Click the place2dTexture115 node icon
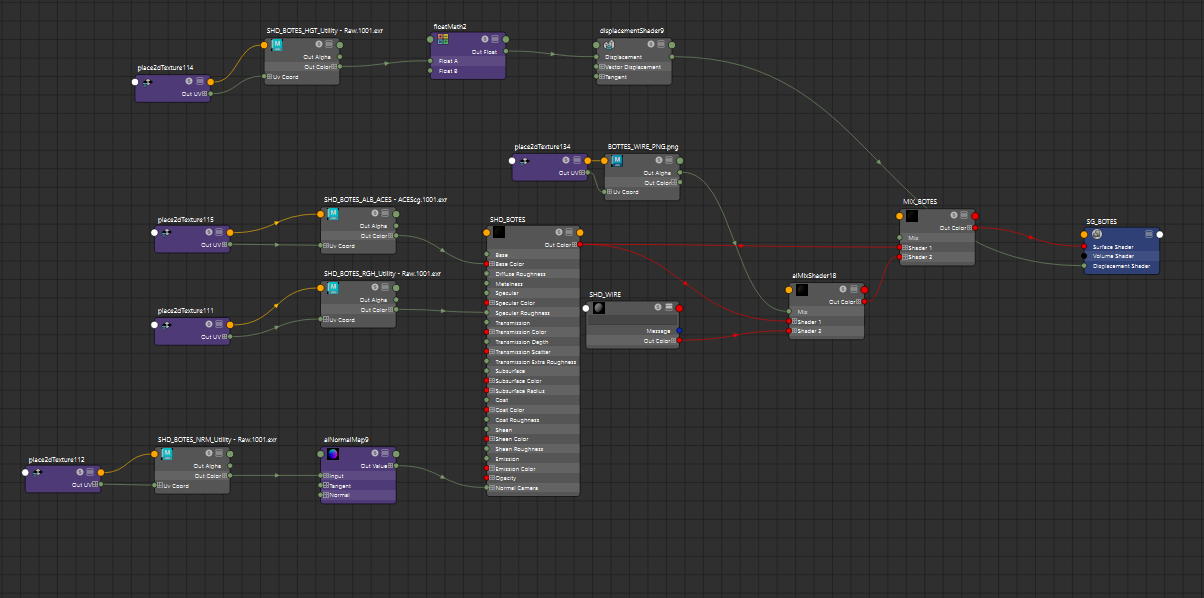Screen dimensions: 1204x598 tap(166, 232)
